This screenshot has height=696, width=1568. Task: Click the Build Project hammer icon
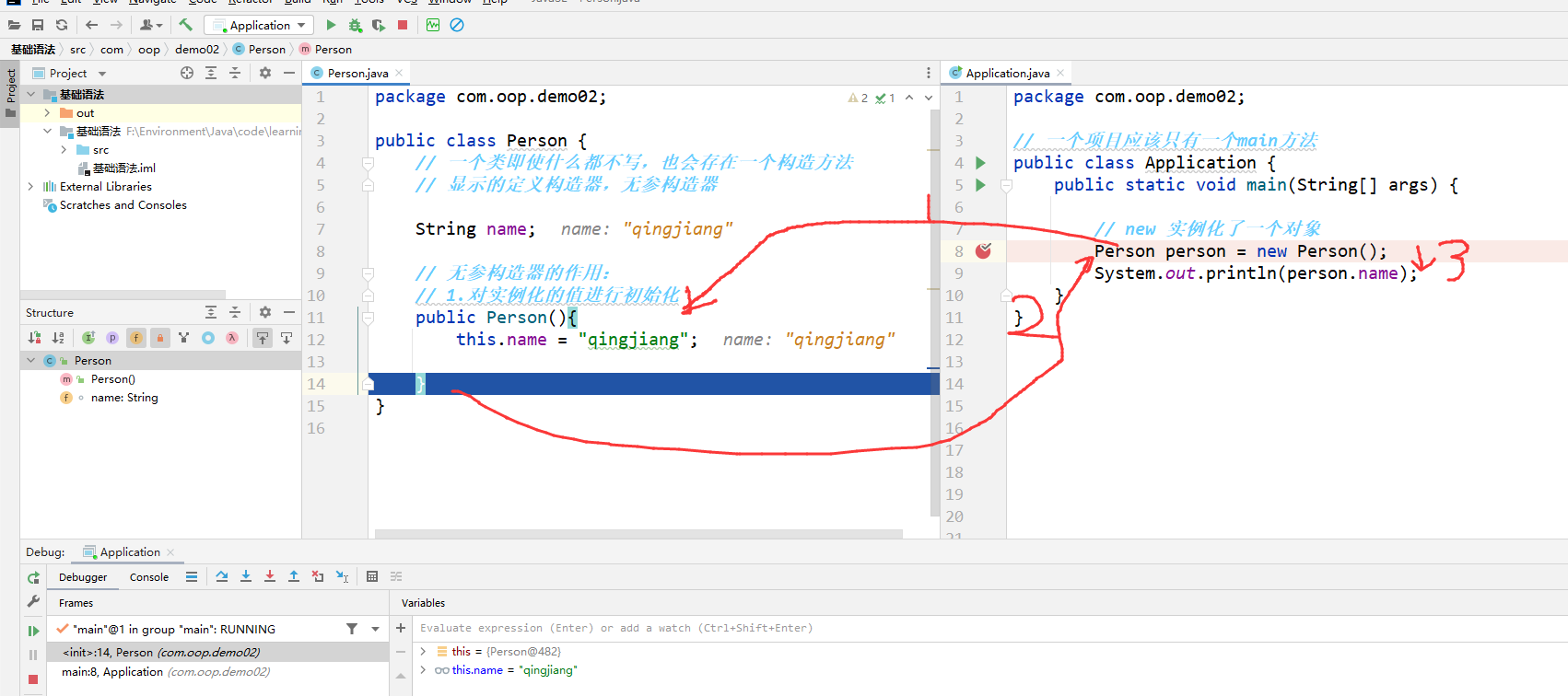coord(185,25)
